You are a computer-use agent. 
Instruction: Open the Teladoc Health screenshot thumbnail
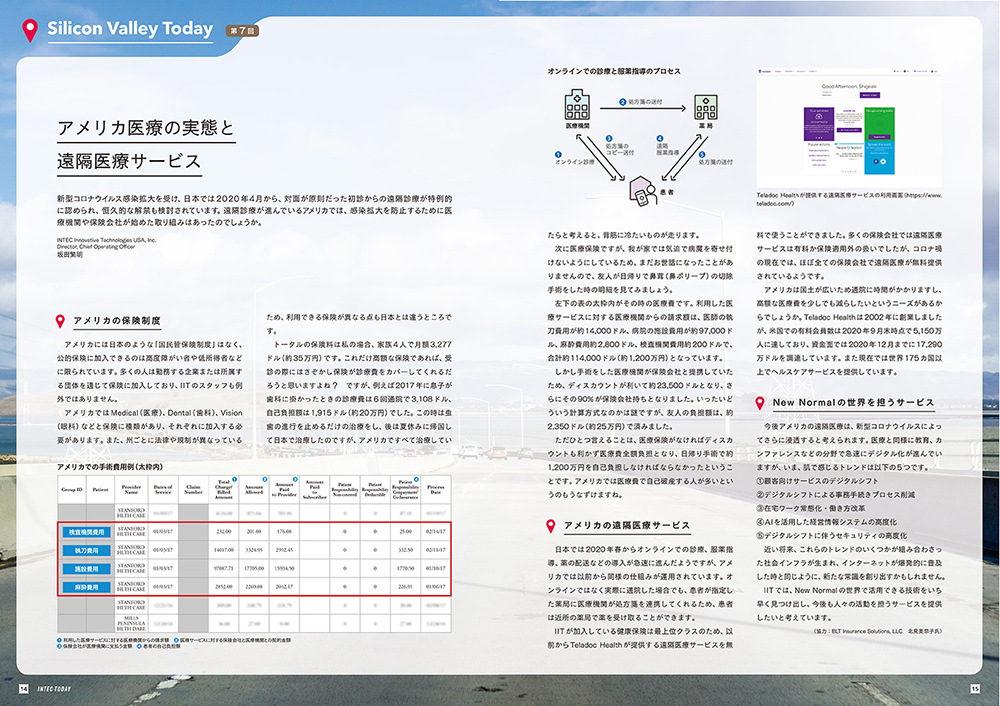849,128
